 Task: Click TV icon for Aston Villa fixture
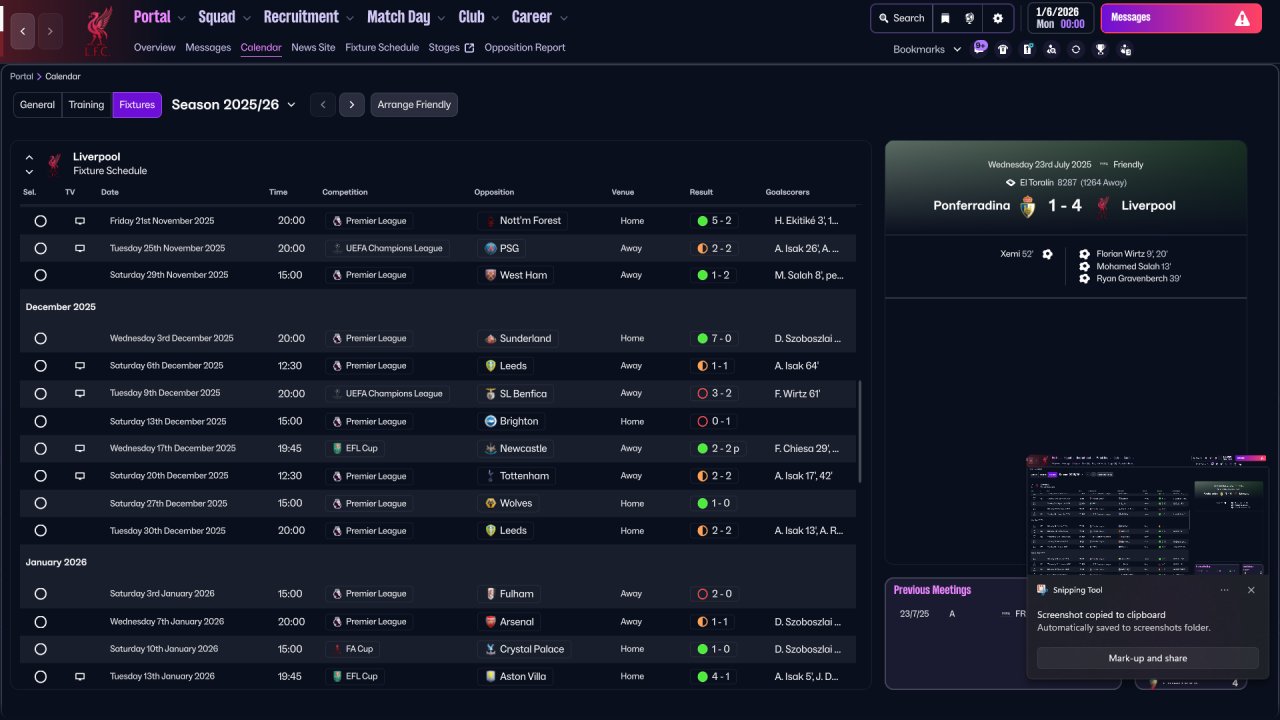tap(80, 677)
